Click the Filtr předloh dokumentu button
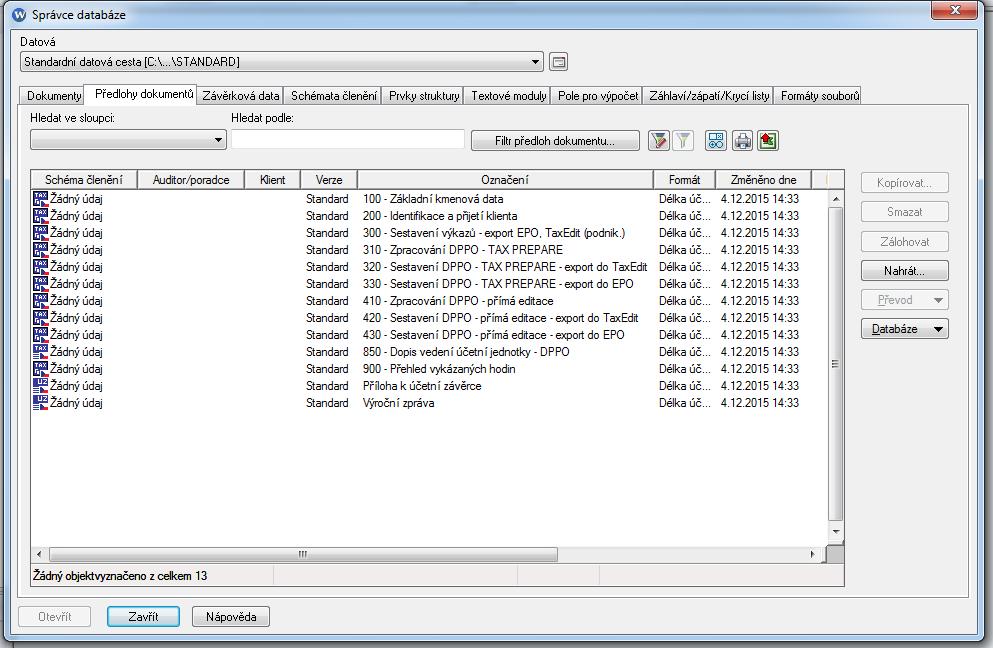Image resolution: width=993 pixels, height=648 pixels. [x=555, y=141]
